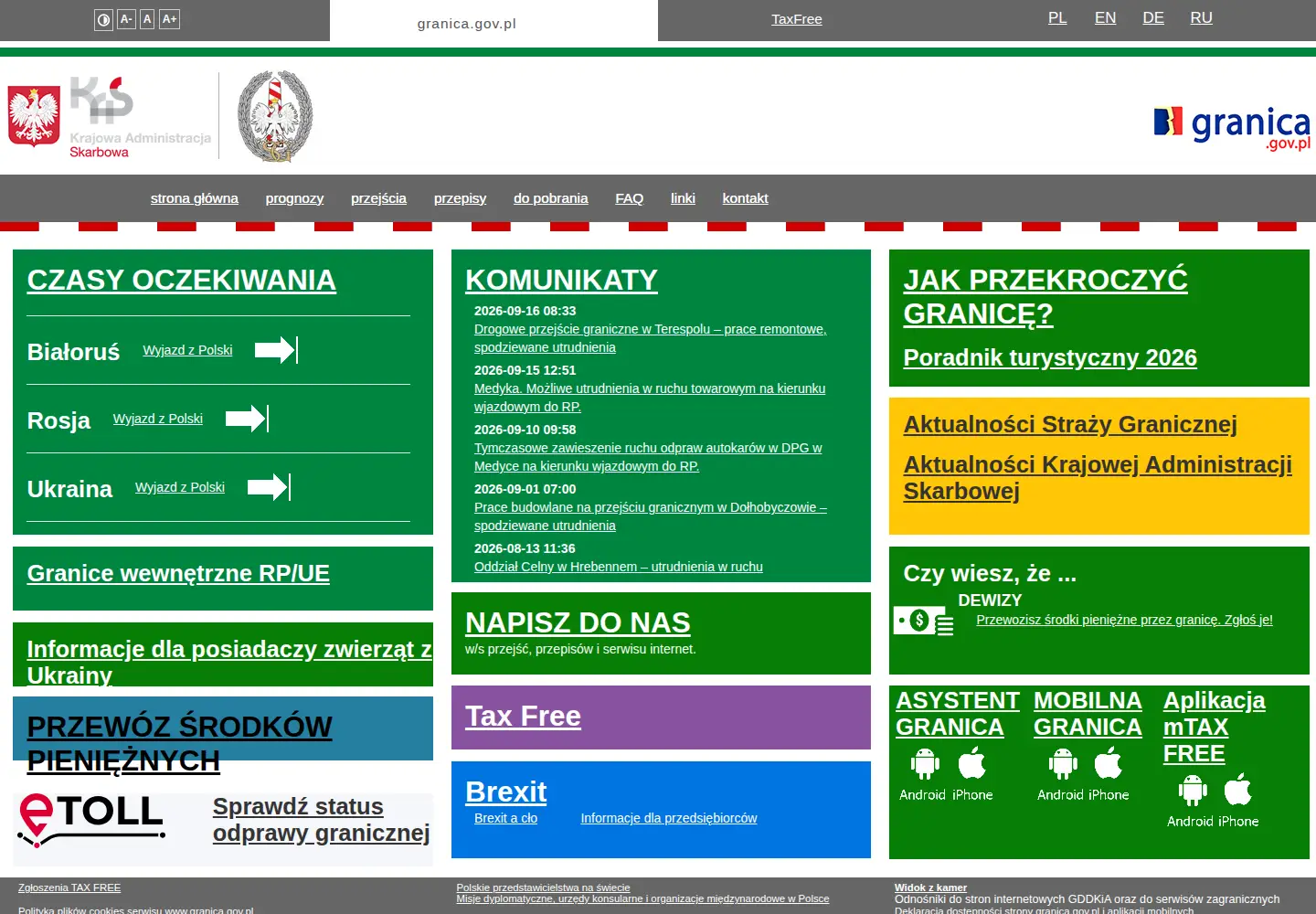Open the FAQ menu item
This screenshot has width=1316, height=914.
(630, 198)
